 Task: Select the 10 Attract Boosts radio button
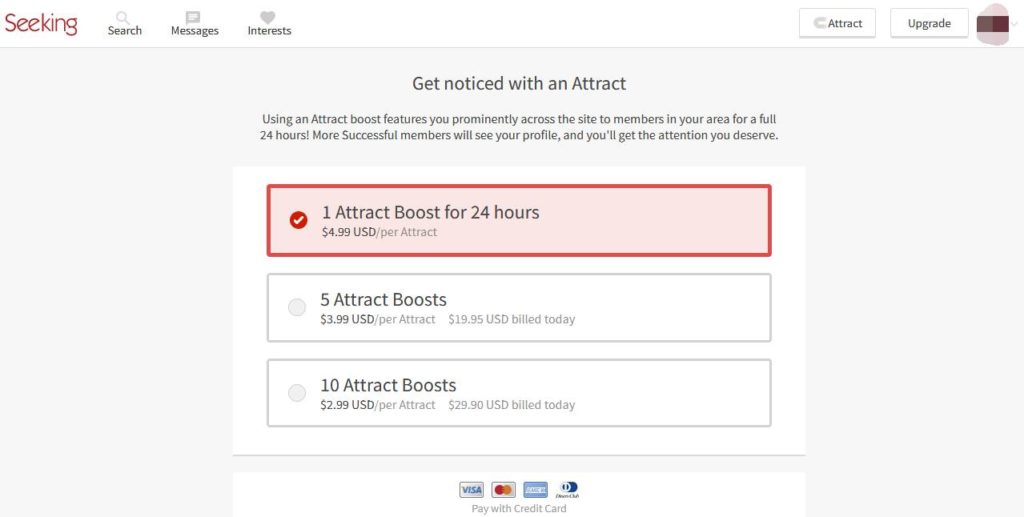pyautogui.click(x=297, y=393)
